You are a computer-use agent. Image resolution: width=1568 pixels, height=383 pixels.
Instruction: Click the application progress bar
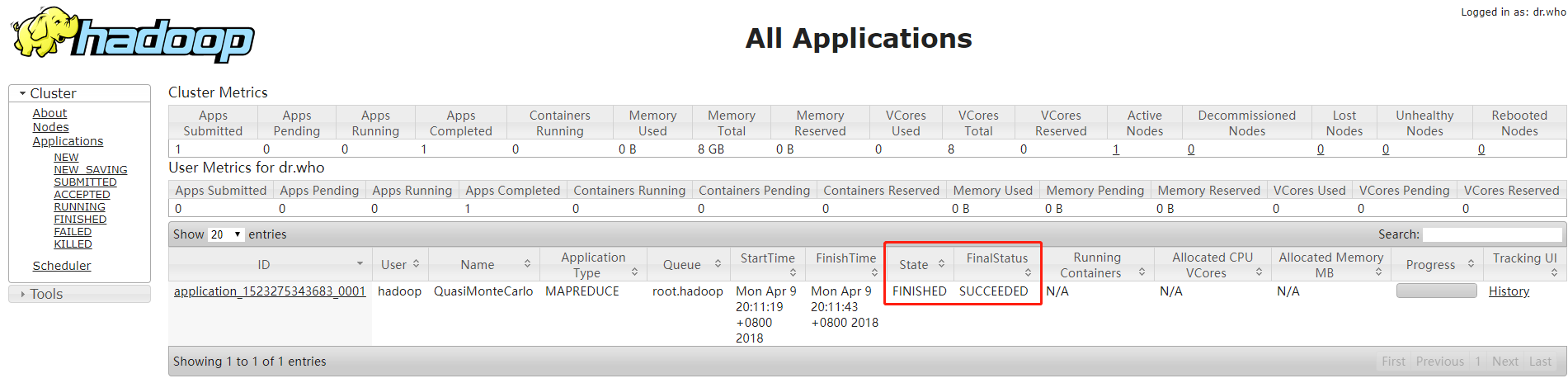coord(1436,291)
